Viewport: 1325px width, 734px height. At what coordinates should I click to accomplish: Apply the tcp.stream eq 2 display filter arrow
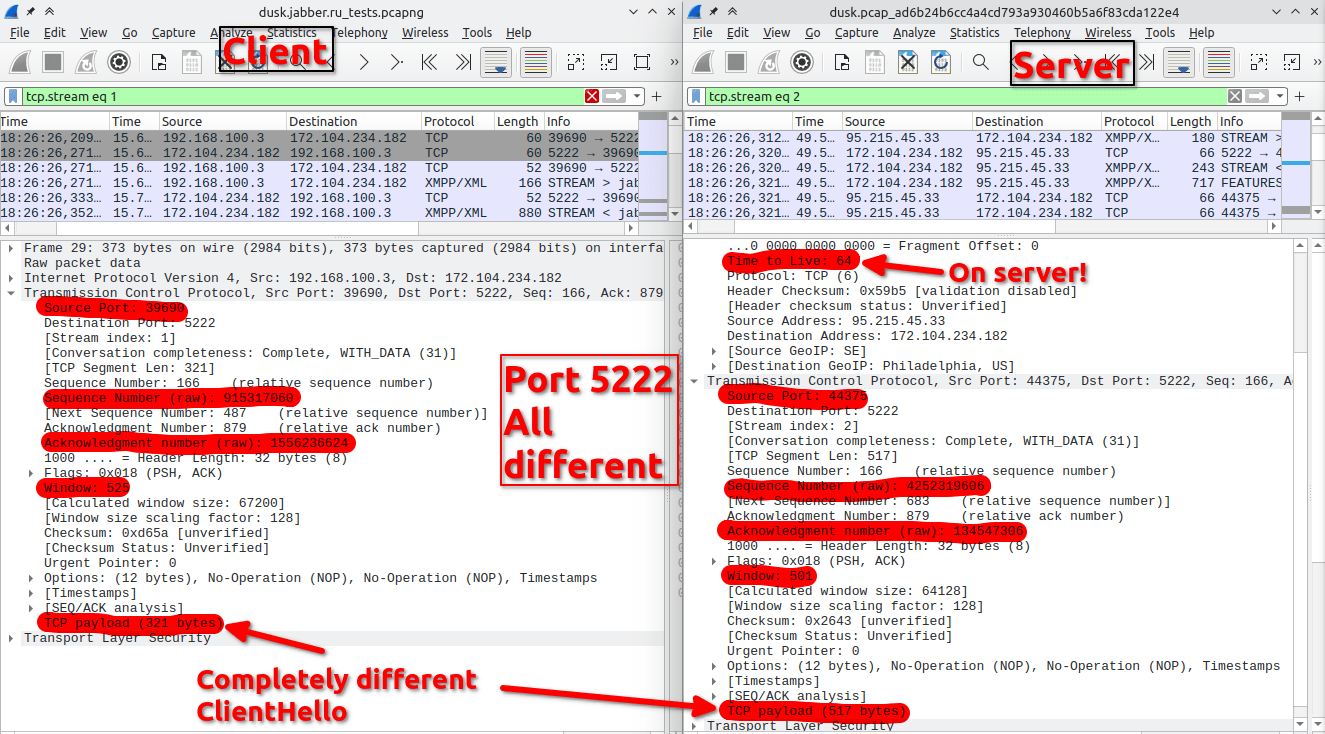click(x=1257, y=97)
